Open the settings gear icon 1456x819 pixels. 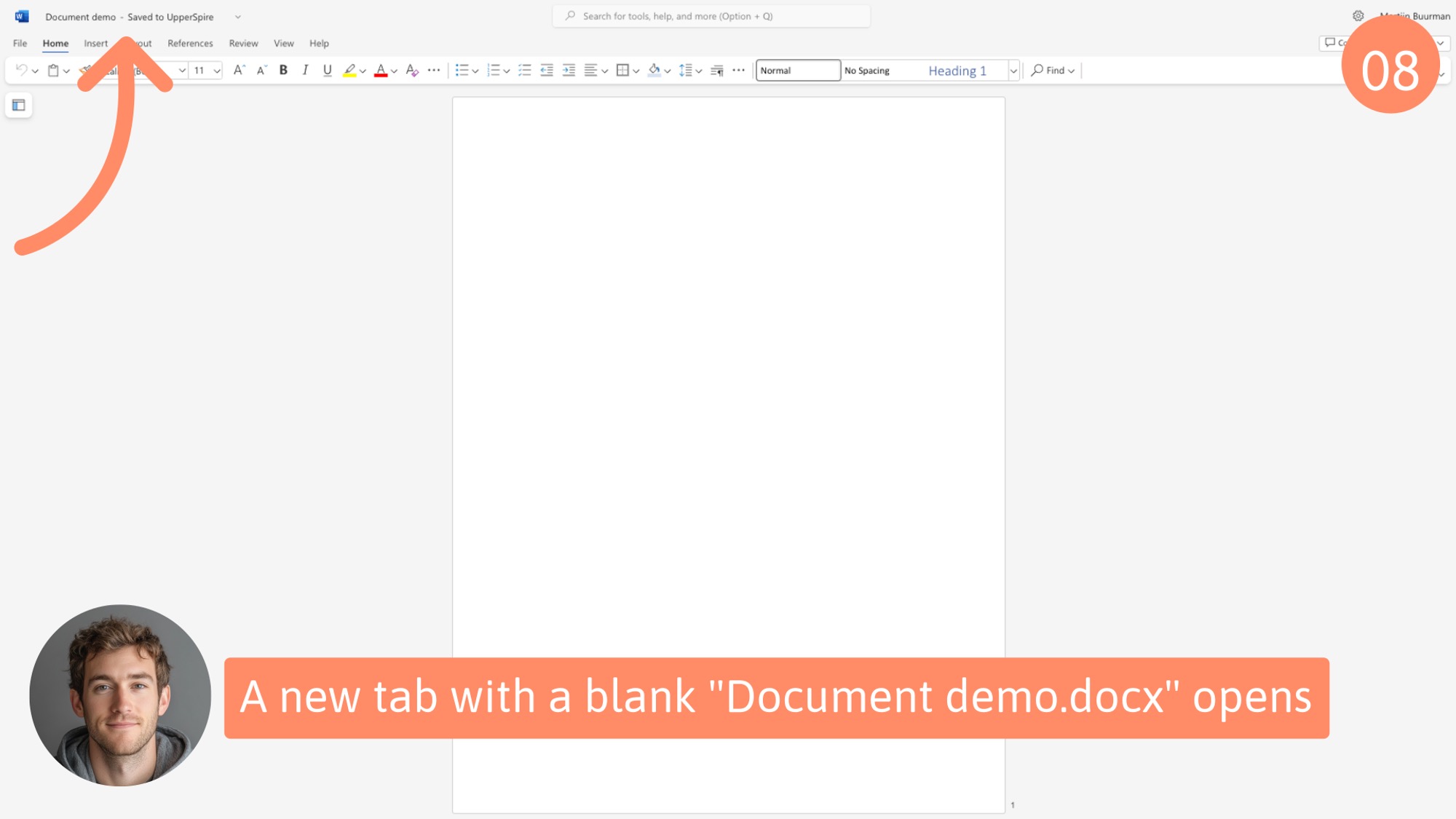click(x=1358, y=16)
